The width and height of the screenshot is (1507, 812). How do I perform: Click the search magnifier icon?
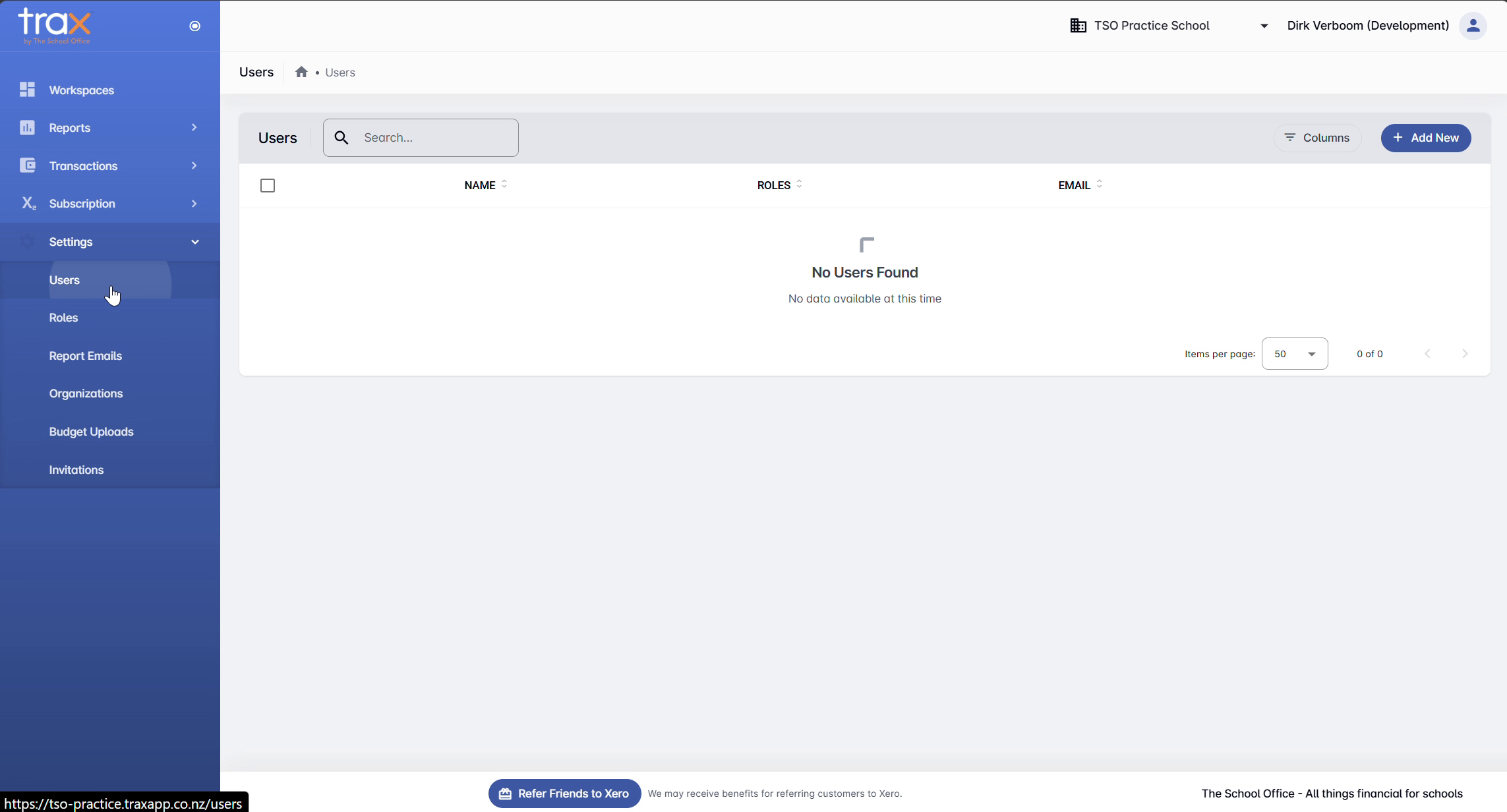(x=341, y=137)
